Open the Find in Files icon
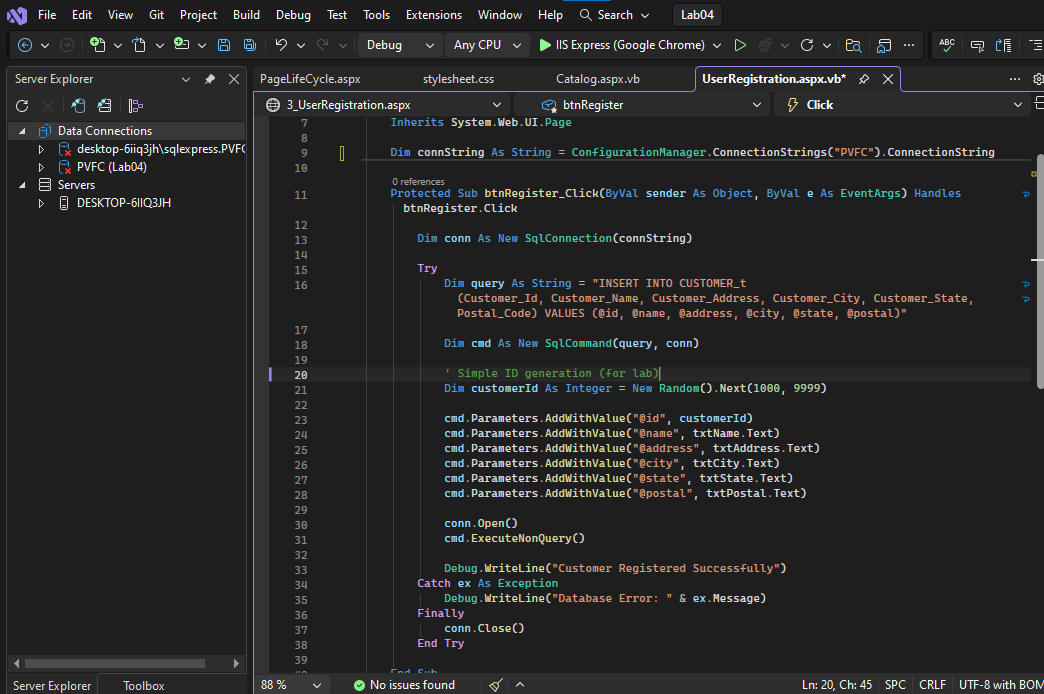 853,45
